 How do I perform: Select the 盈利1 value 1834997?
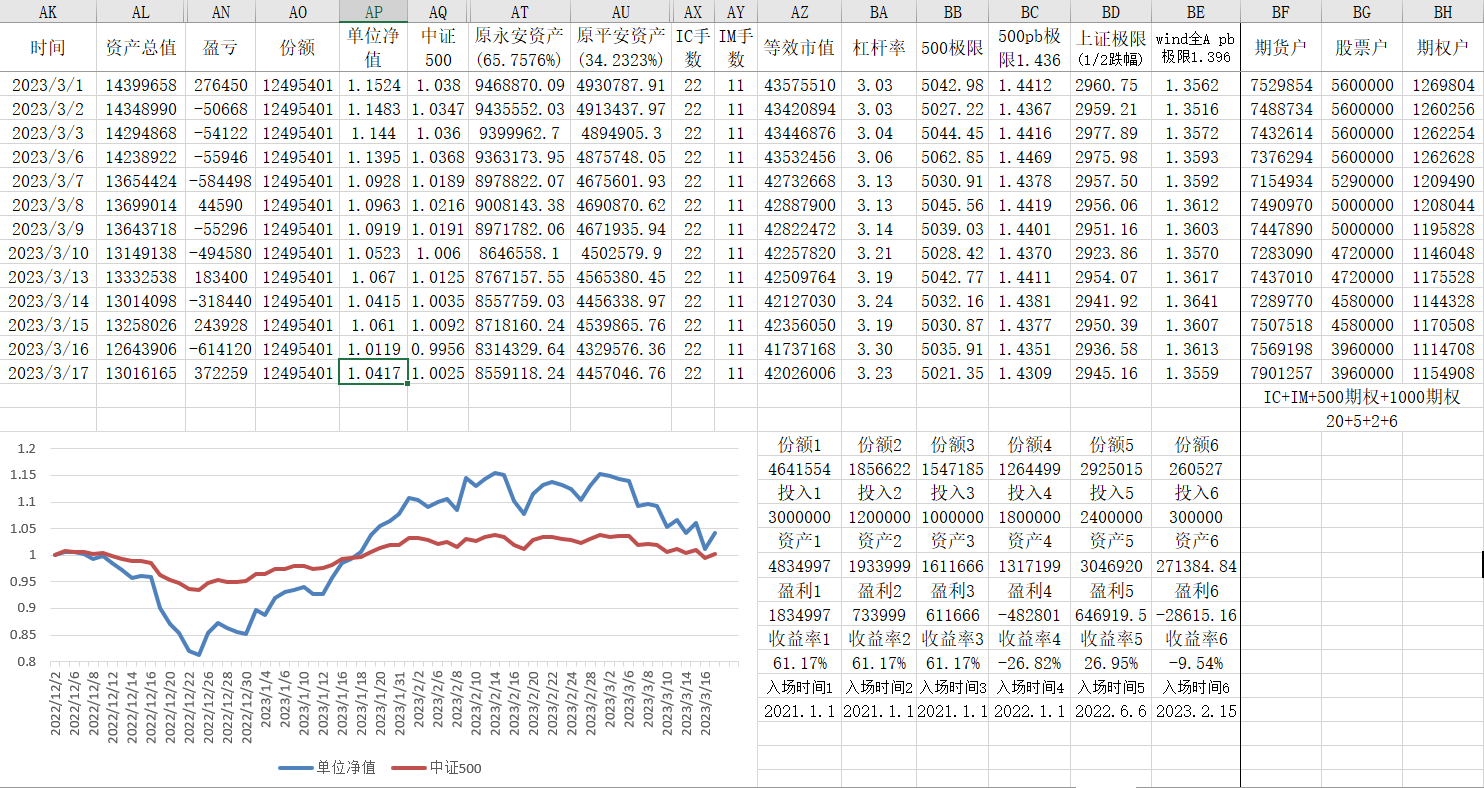click(798, 614)
